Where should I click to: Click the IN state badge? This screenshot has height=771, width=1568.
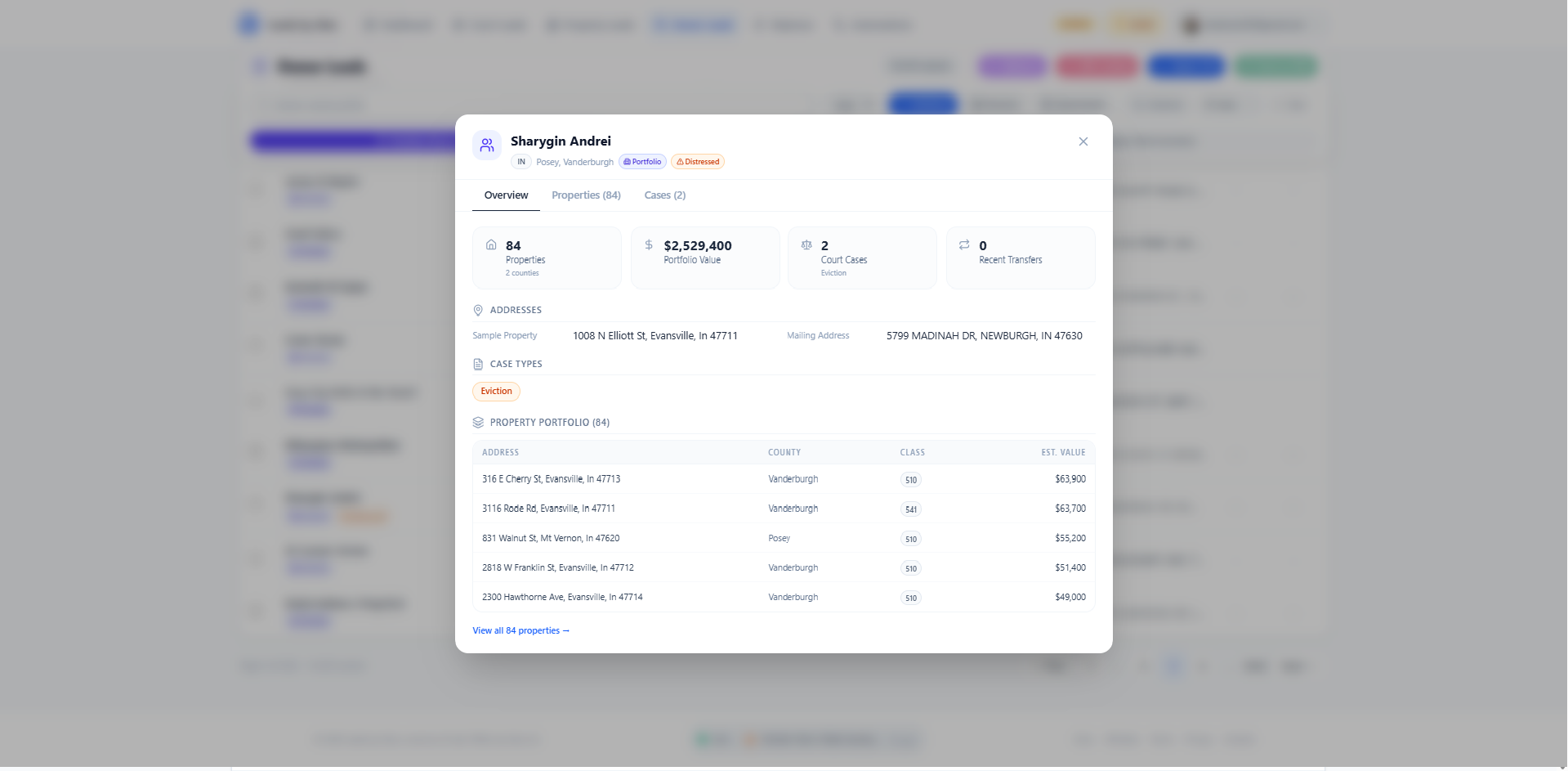(521, 162)
